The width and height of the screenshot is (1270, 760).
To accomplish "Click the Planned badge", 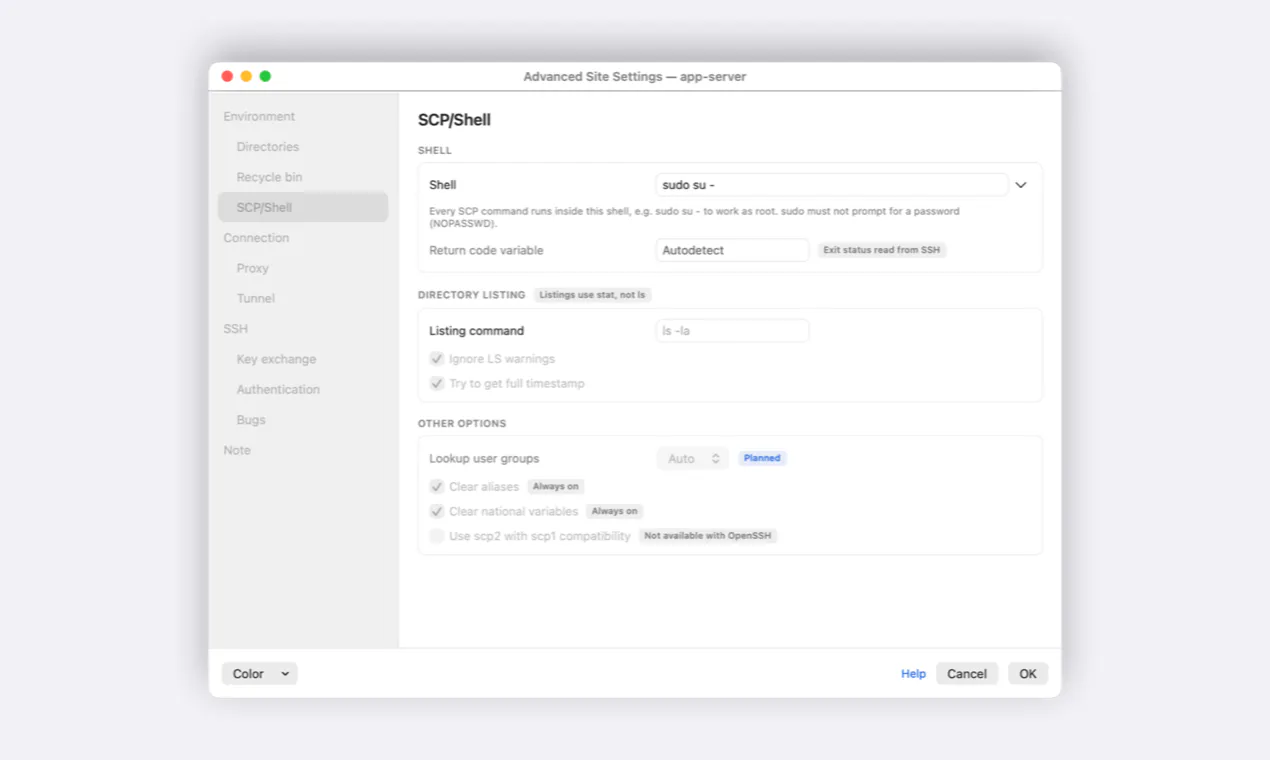I will (x=762, y=458).
